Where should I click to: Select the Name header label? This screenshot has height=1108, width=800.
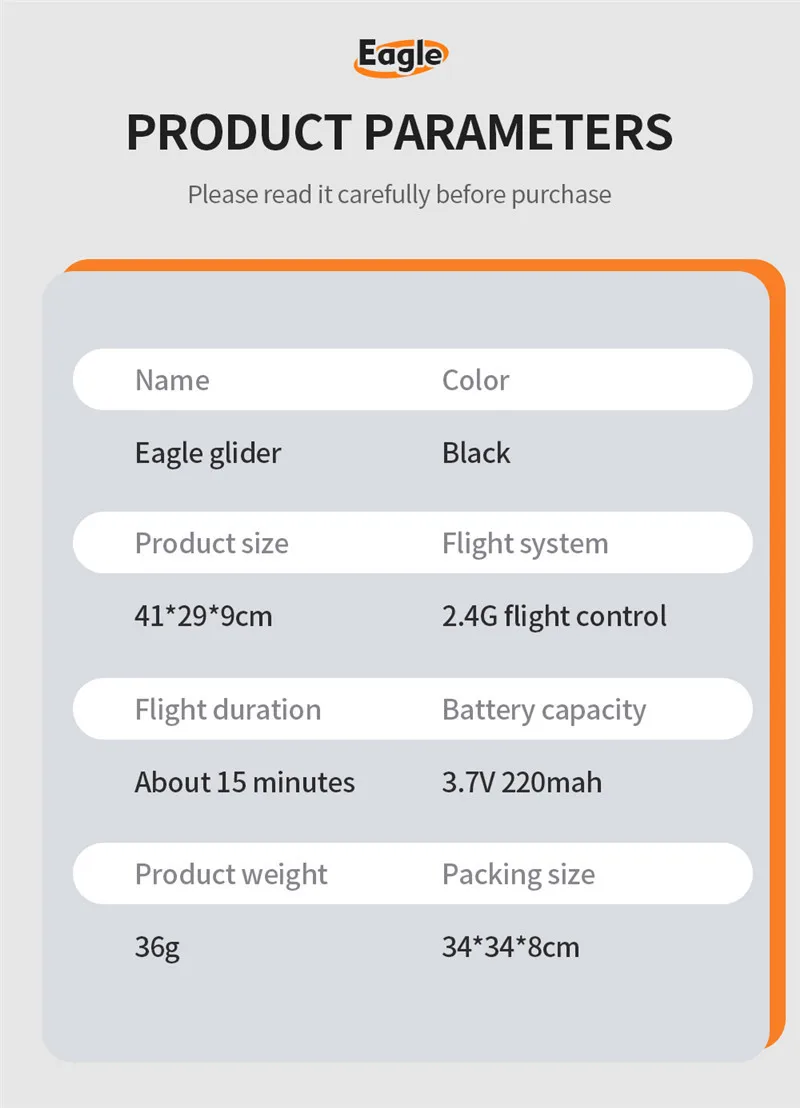point(172,380)
